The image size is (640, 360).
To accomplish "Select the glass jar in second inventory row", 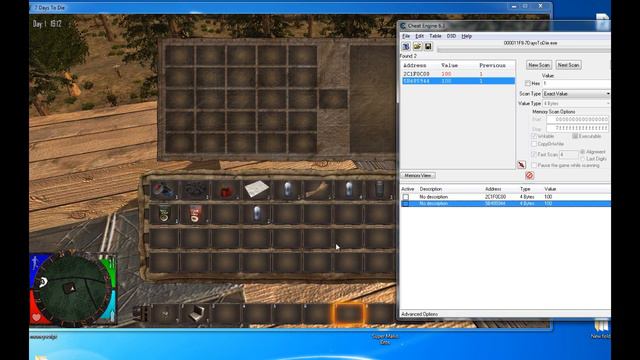I will pyautogui.click(x=257, y=214).
